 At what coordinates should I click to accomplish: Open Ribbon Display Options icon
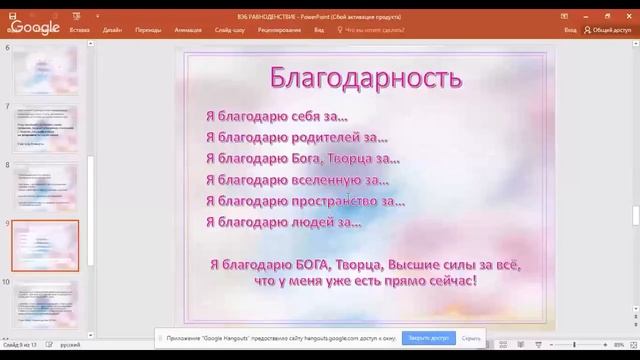click(564, 16)
